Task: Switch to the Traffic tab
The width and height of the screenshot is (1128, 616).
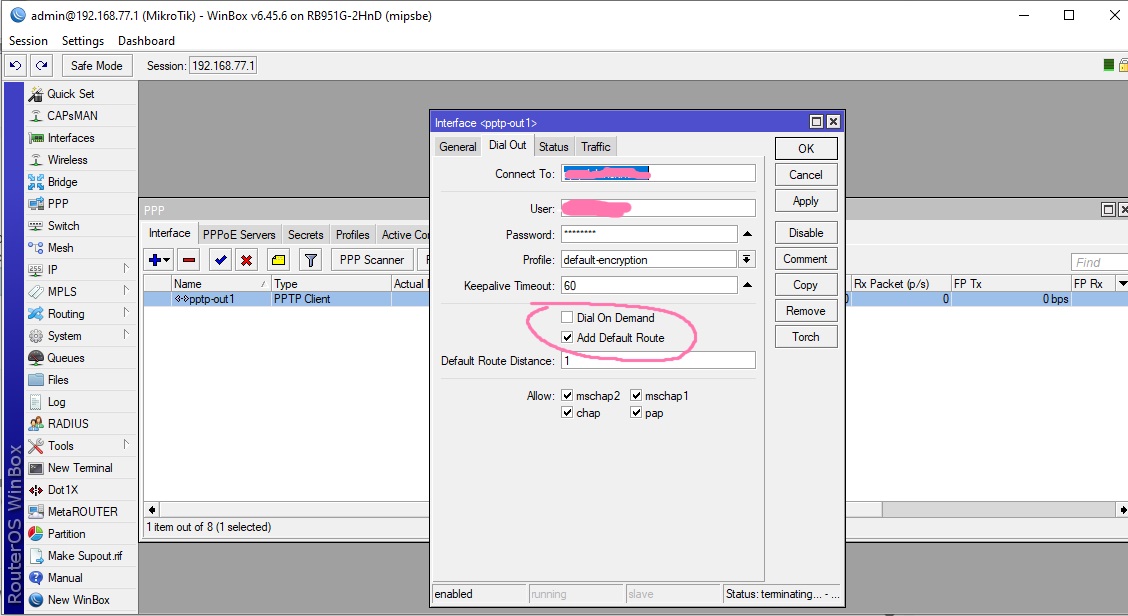Action: [596, 147]
